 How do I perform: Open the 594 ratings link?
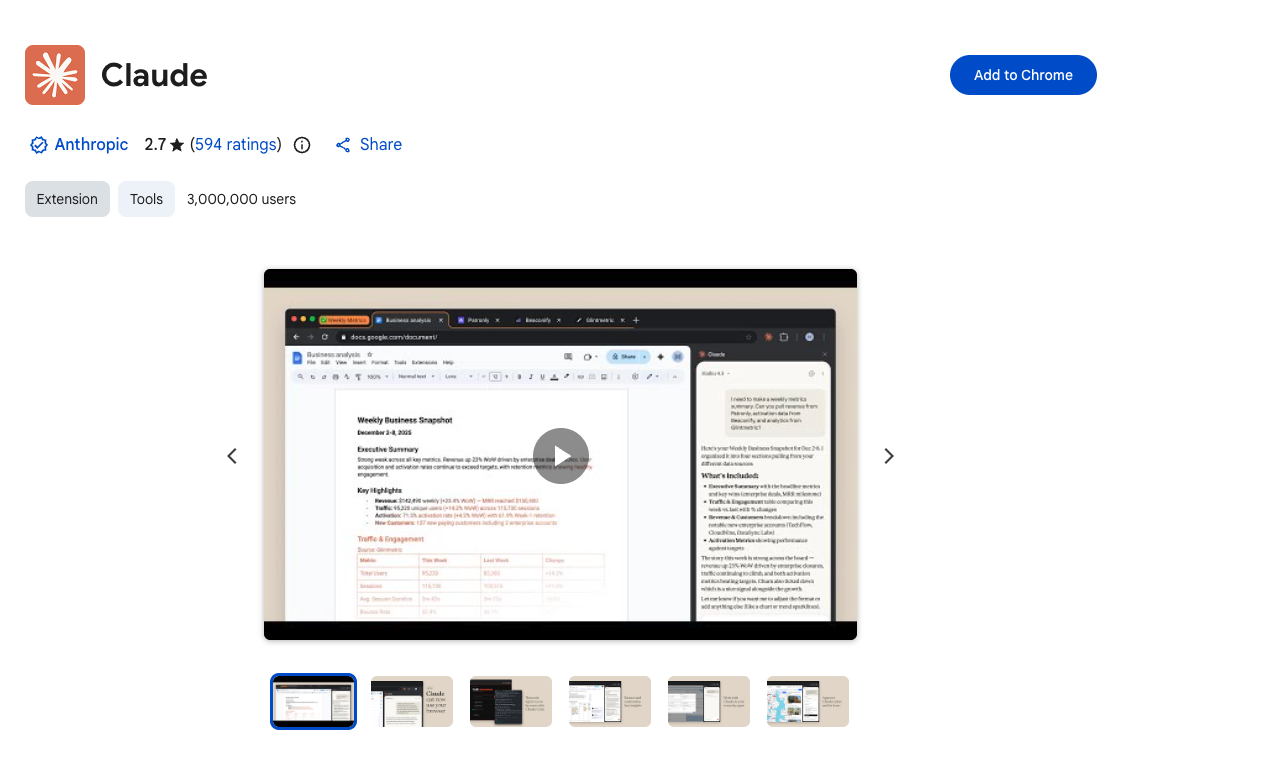tap(236, 145)
